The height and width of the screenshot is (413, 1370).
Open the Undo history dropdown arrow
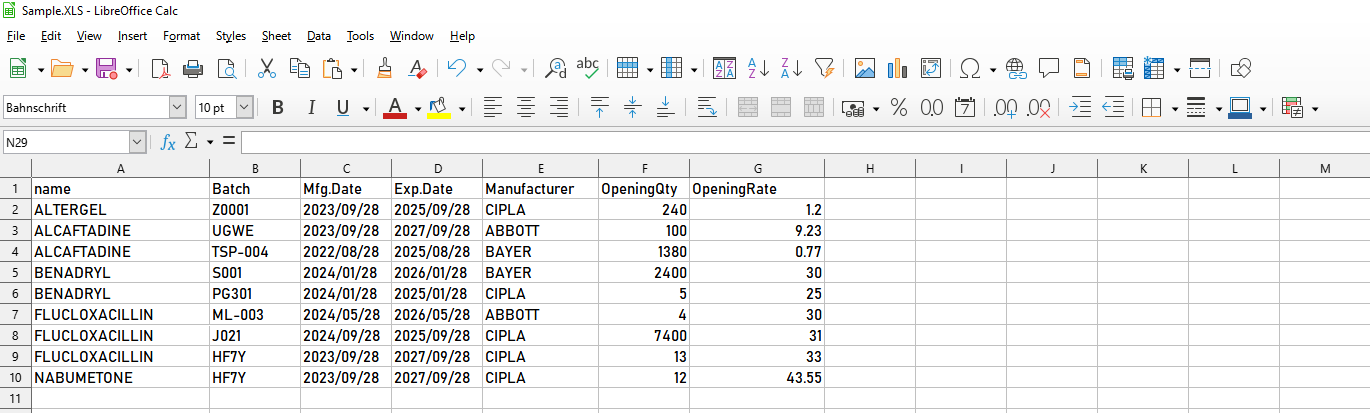pos(480,69)
